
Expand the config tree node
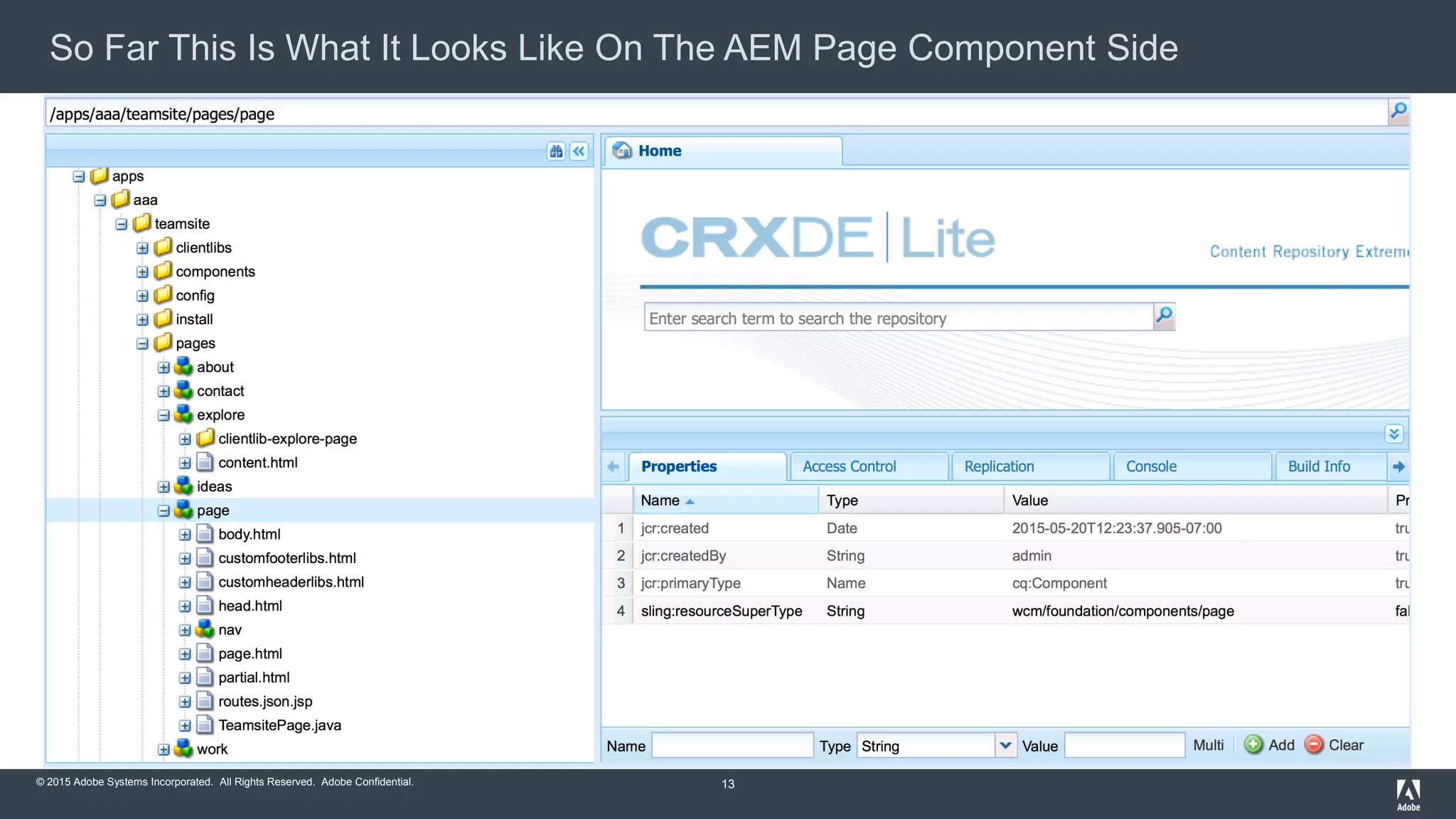143,296
